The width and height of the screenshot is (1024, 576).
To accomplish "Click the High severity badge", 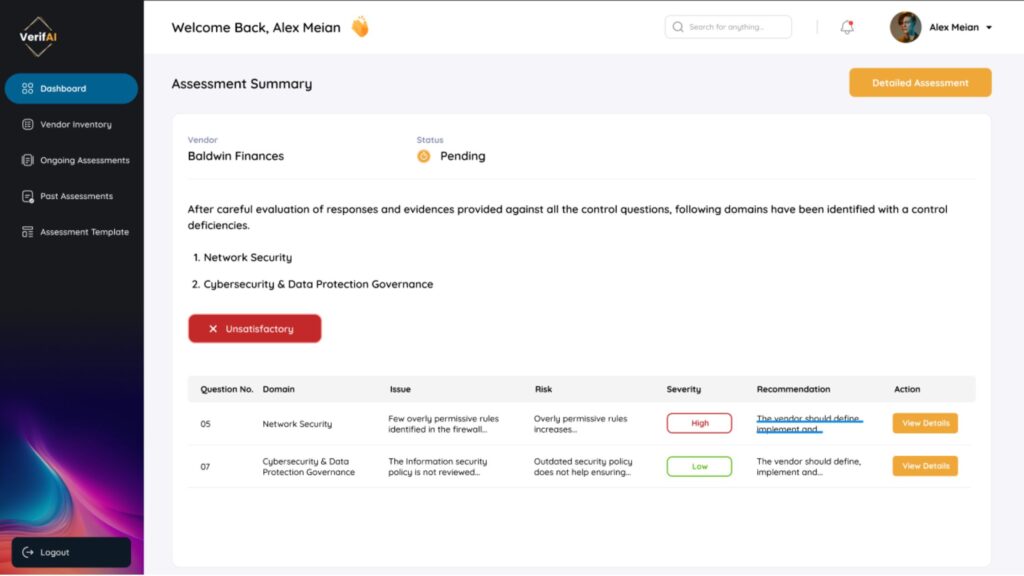I will click(x=699, y=423).
